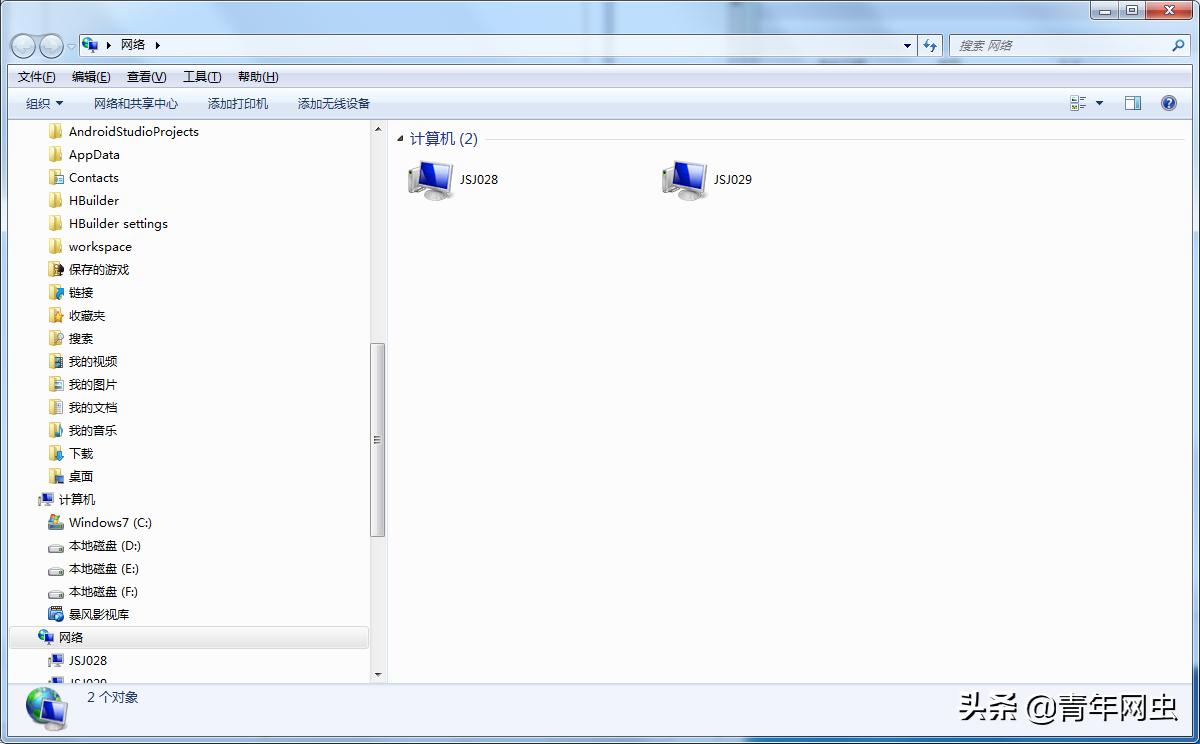Collapse the 计算机 (2) group

401,139
